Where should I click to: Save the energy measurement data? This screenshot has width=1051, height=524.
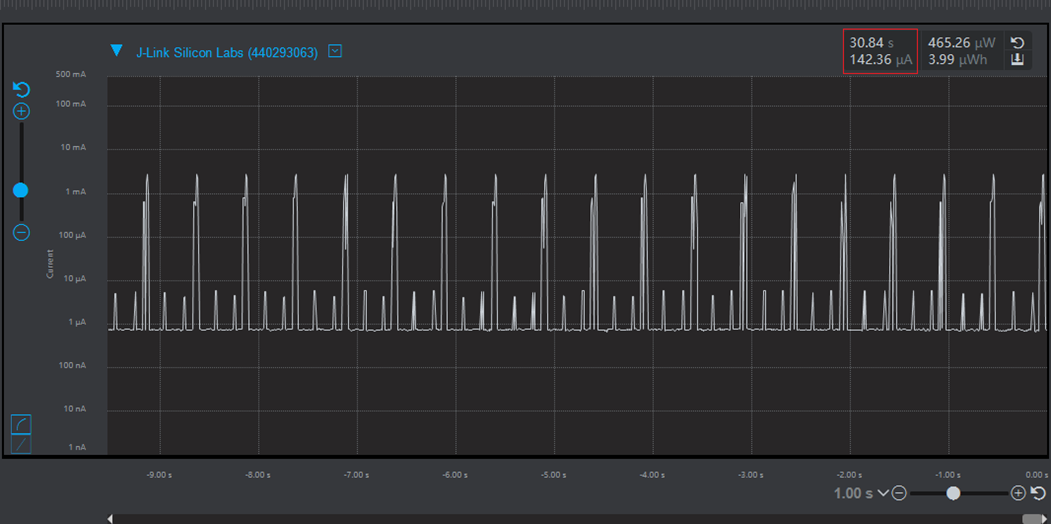[x=1017, y=60]
